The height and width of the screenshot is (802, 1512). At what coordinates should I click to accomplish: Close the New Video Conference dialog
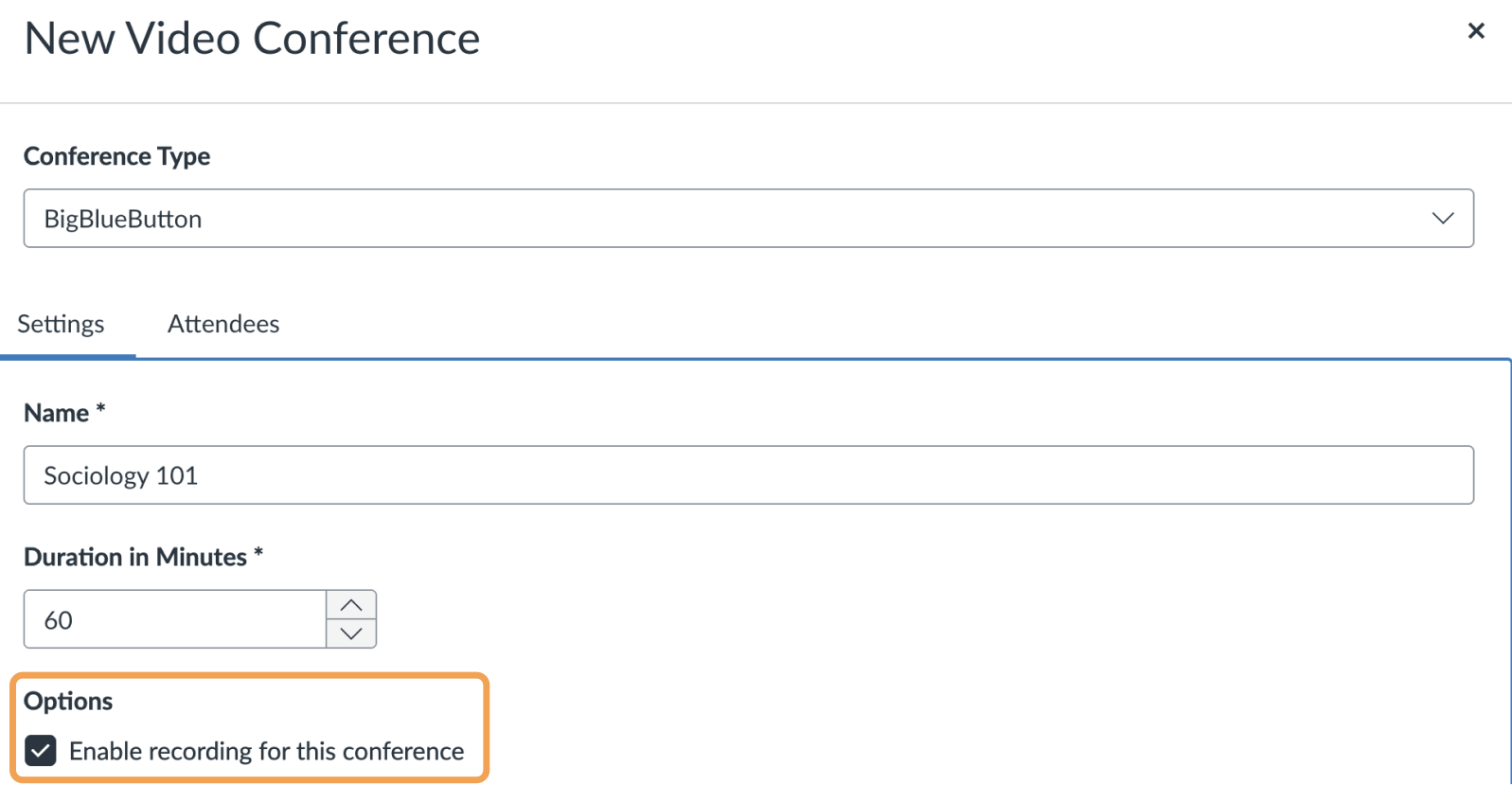(1475, 31)
